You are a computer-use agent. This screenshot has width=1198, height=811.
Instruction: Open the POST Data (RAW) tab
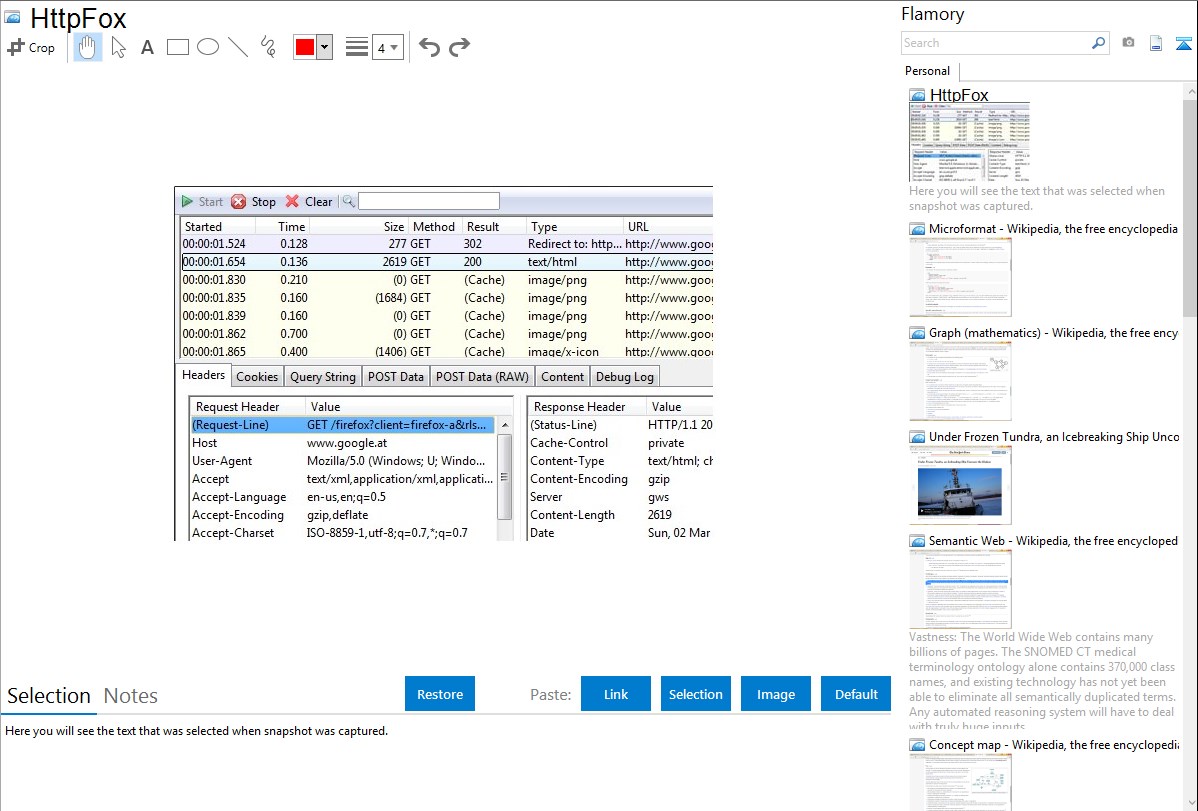(482, 377)
